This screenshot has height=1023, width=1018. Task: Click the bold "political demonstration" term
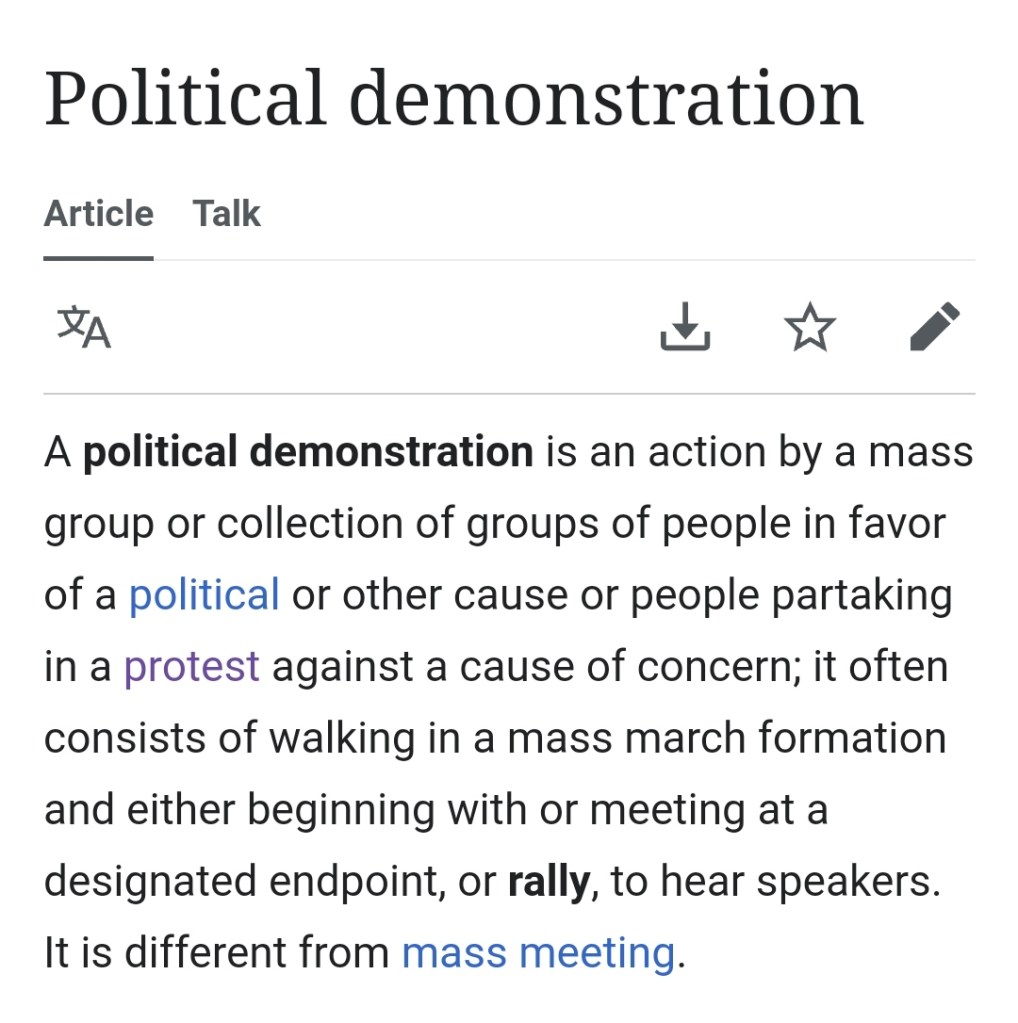308,452
